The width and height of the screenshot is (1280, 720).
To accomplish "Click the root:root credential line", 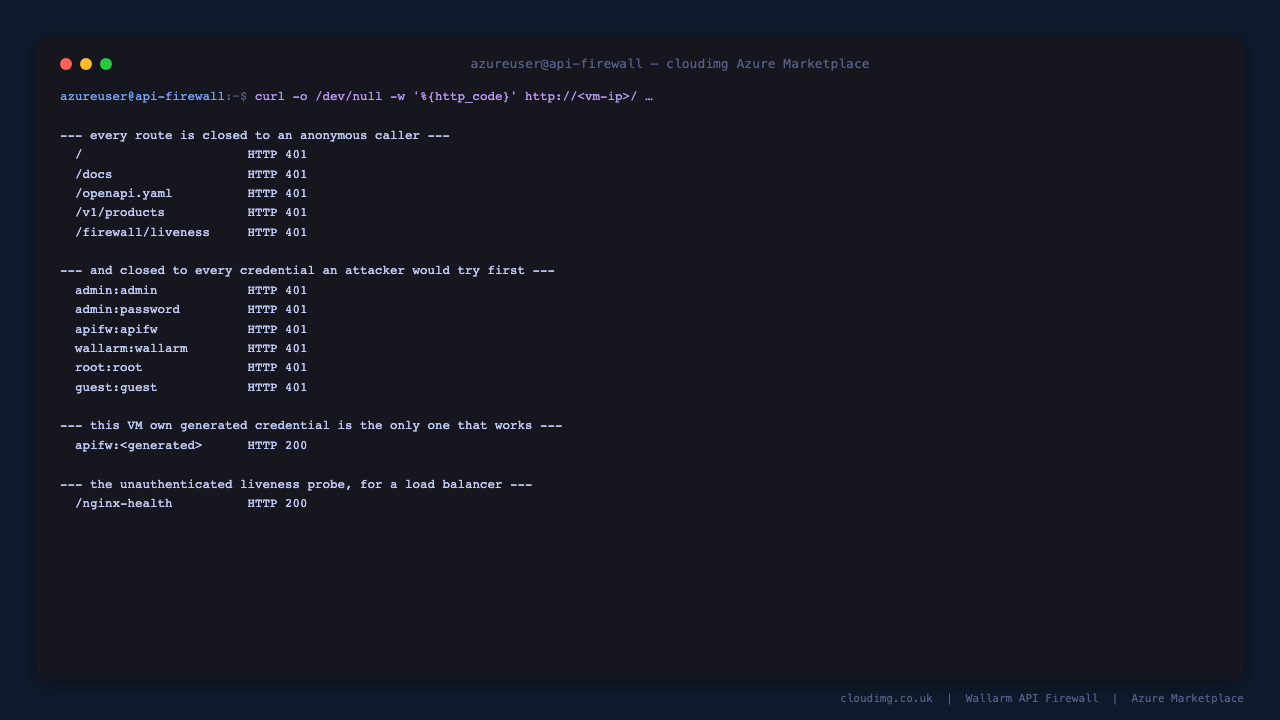I will tap(191, 368).
